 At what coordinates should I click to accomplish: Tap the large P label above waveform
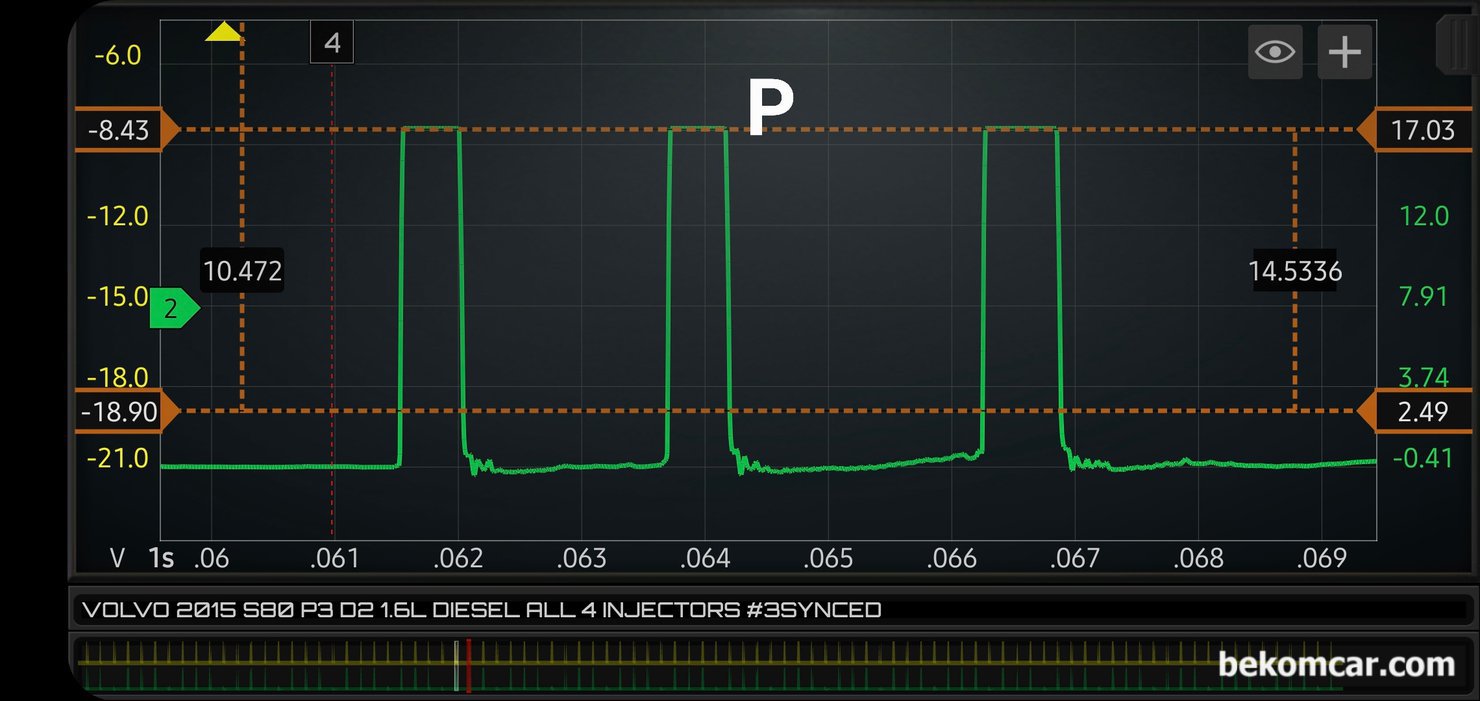click(x=770, y=106)
